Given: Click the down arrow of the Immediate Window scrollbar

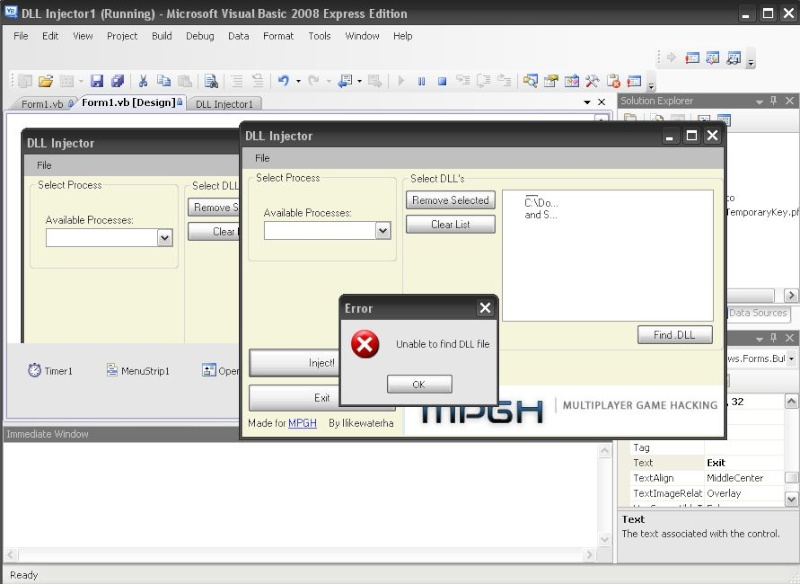Looking at the screenshot, I should click(604, 539).
